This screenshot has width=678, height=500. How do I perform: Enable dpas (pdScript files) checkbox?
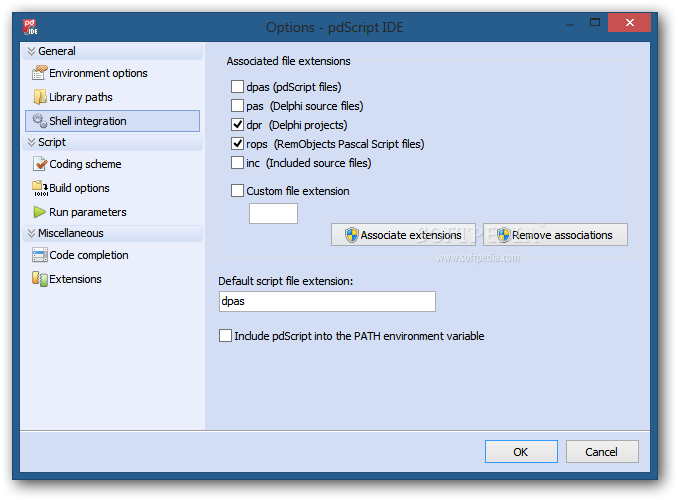point(237,87)
